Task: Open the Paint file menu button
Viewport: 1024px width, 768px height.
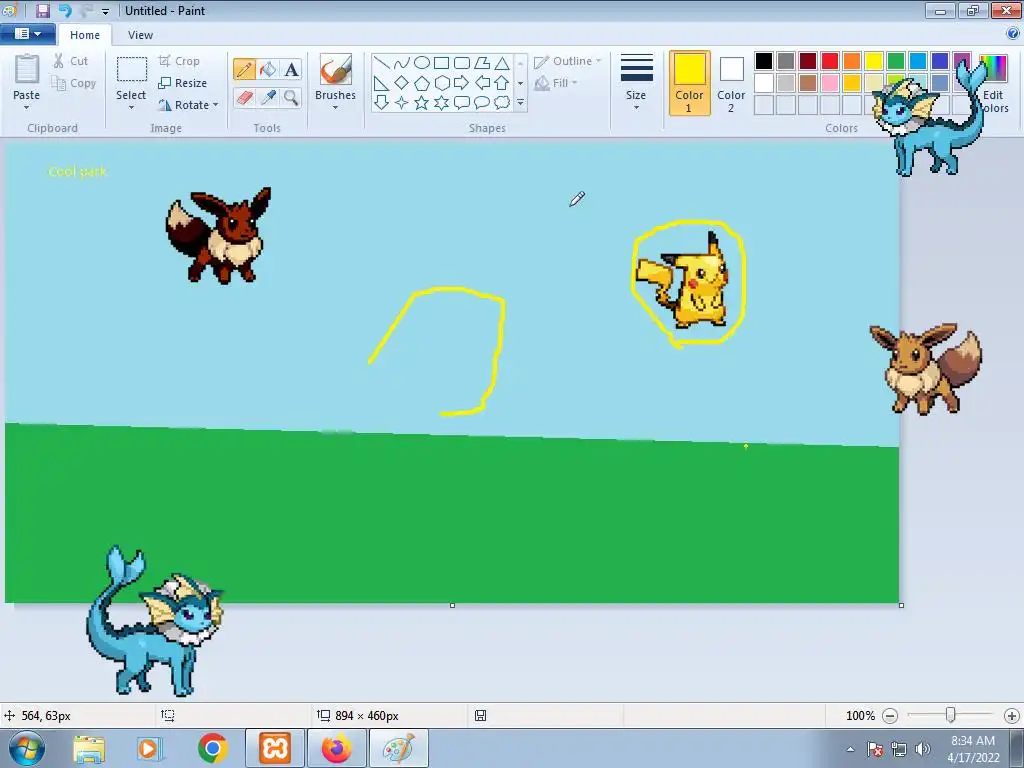Action: (x=27, y=34)
